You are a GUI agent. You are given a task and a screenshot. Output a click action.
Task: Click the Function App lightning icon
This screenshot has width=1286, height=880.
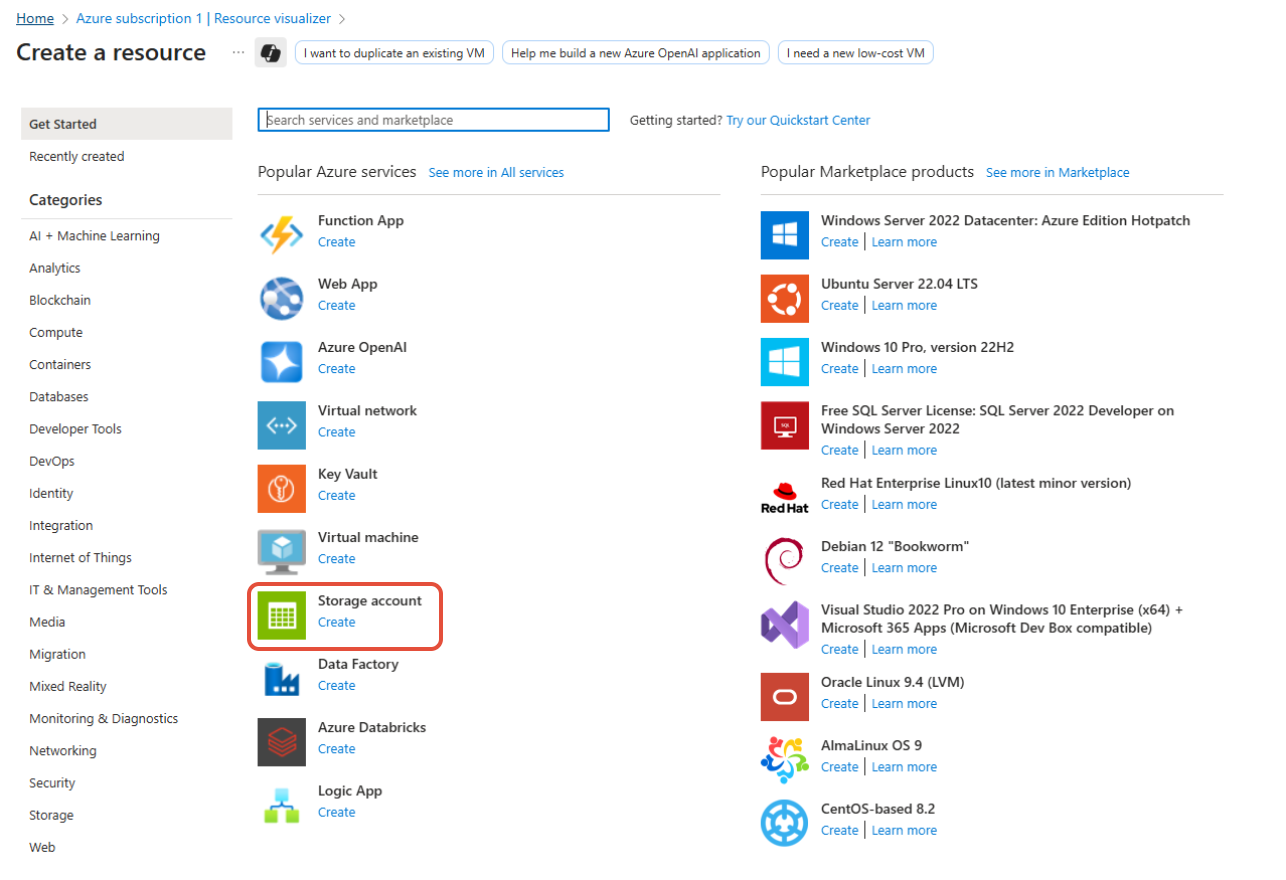coord(282,235)
